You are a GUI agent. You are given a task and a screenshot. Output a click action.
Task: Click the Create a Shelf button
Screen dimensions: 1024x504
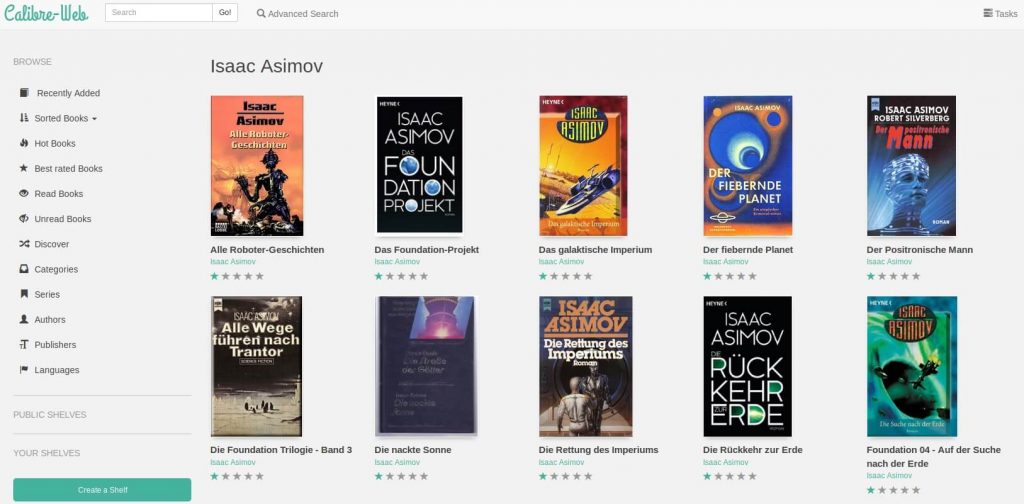pos(102,490)
